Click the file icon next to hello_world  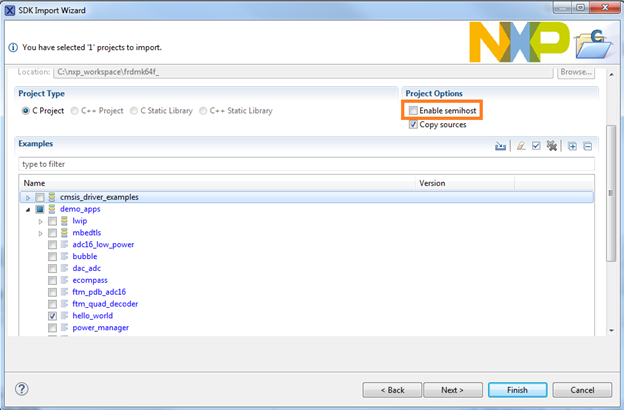click(x=64, y=316)
